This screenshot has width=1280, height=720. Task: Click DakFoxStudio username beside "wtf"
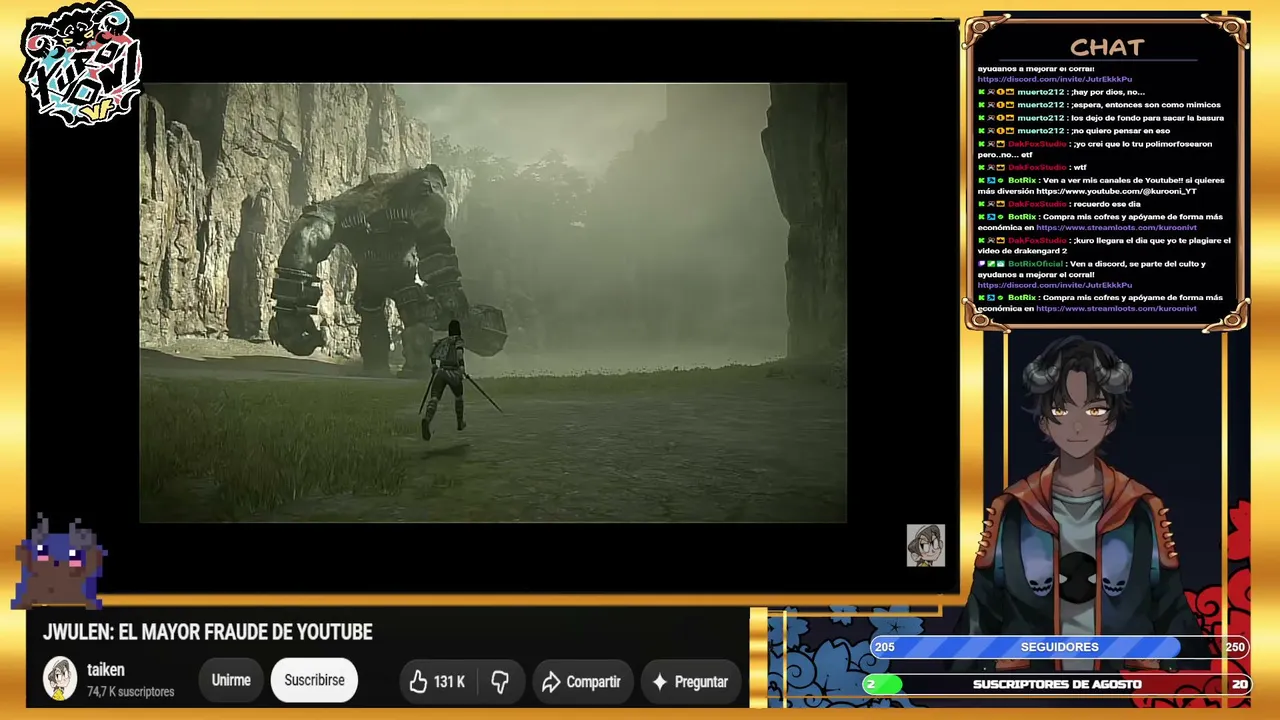coord(1037,167)
